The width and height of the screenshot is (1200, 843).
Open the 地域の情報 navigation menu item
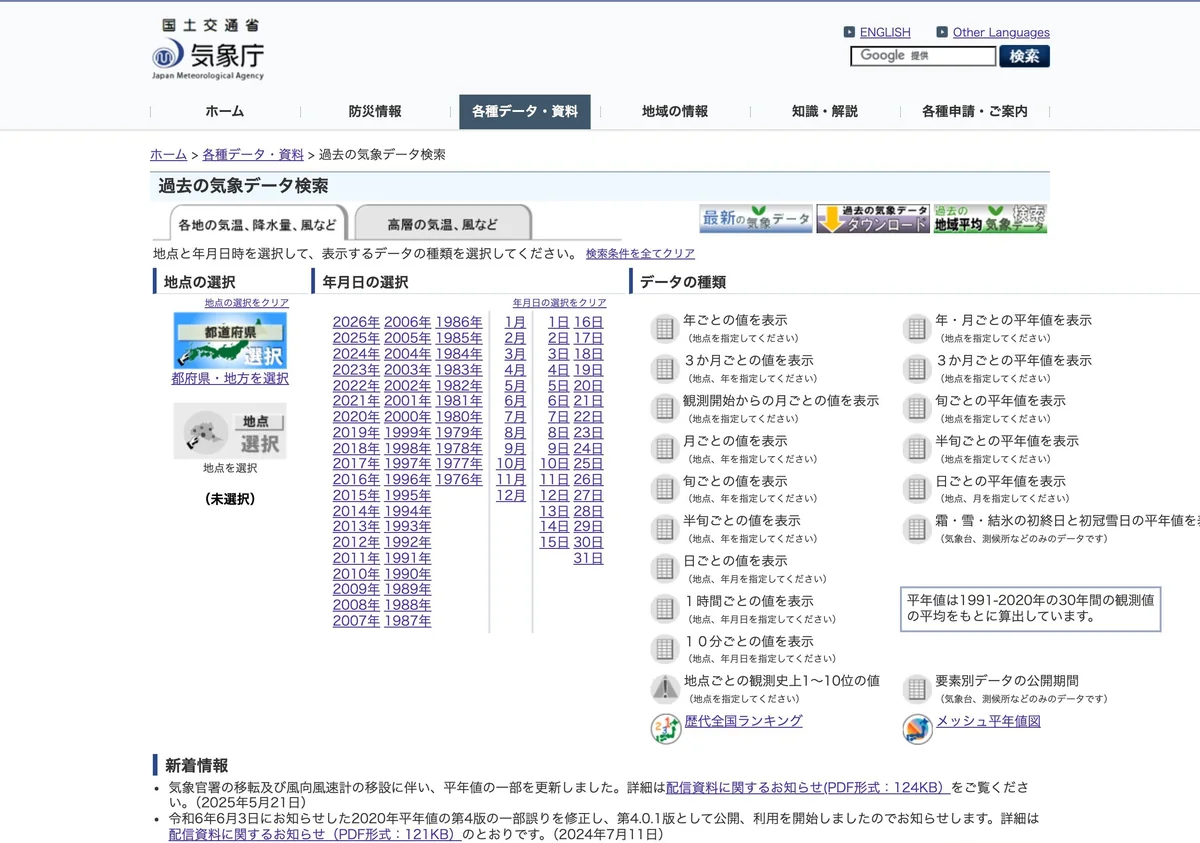coord(675,111)
